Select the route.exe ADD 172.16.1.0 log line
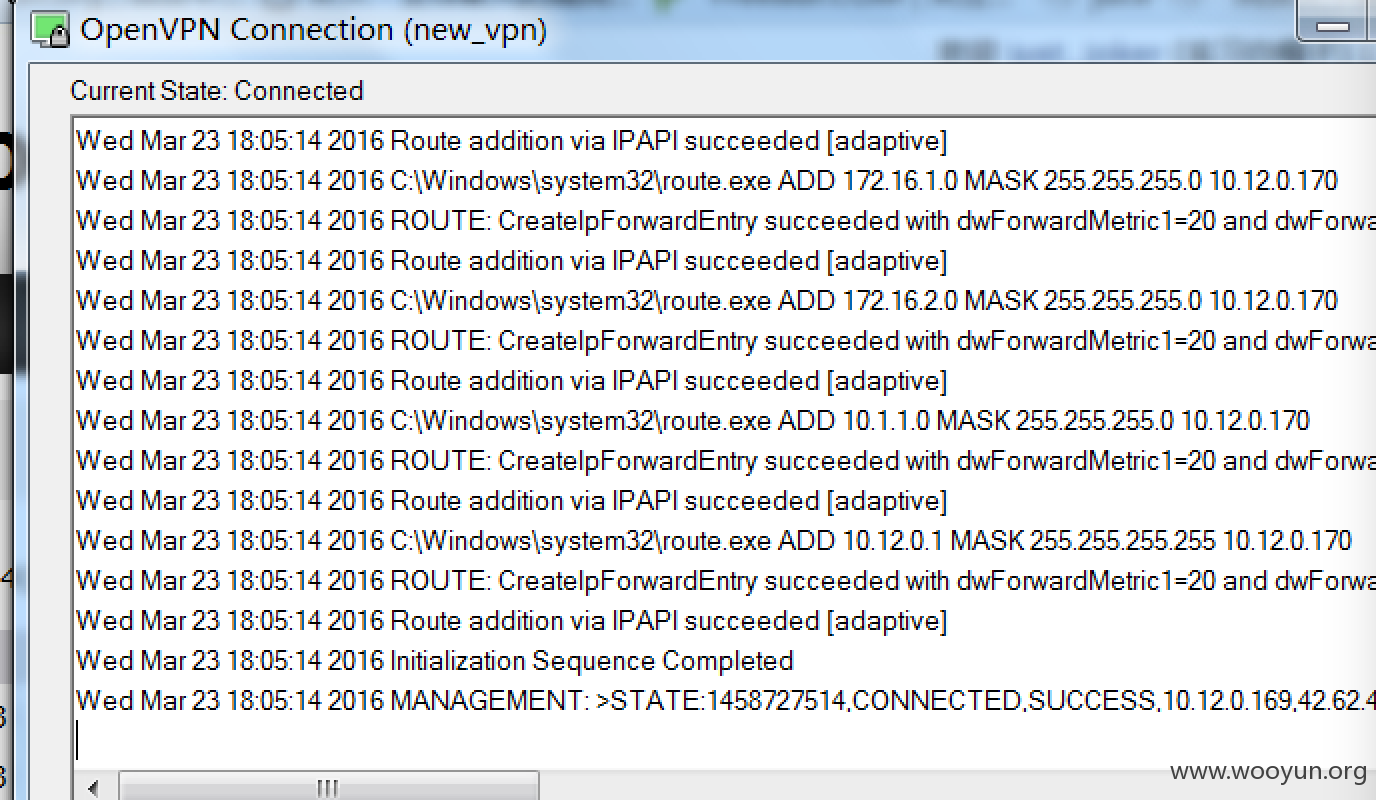 (x=706, y=181)
